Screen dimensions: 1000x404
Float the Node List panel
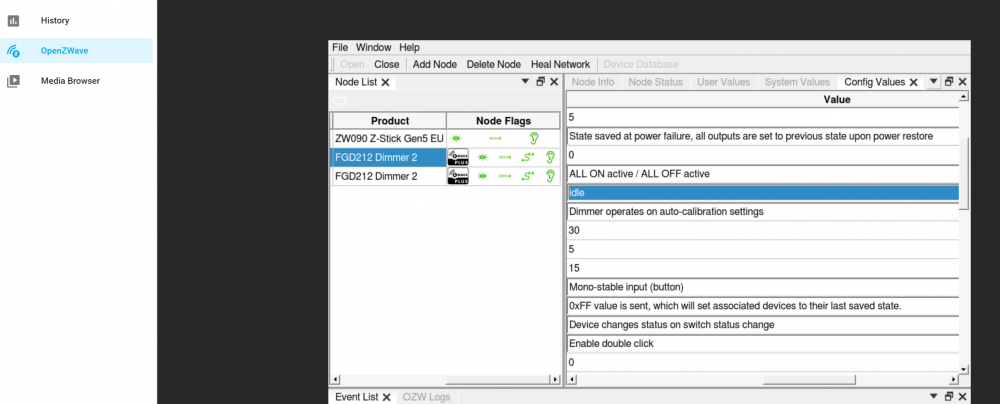pos(539,82)
